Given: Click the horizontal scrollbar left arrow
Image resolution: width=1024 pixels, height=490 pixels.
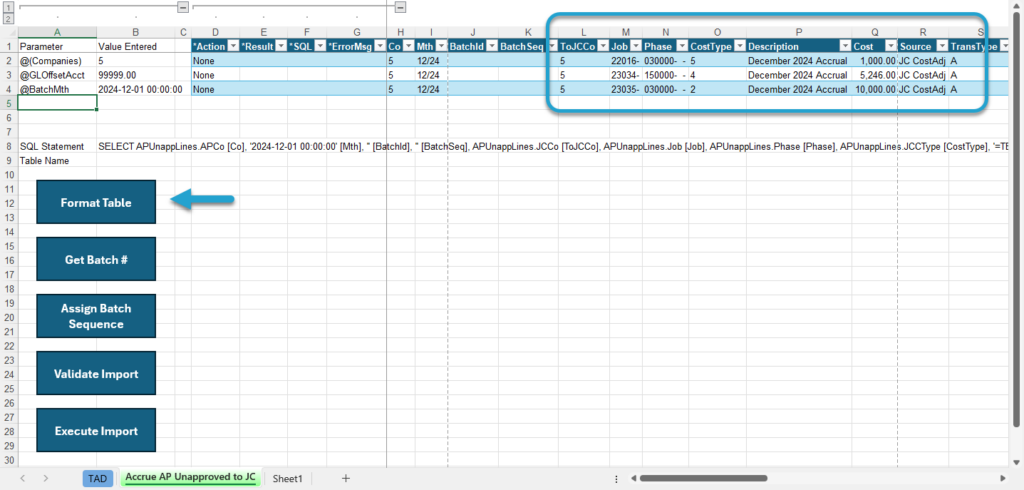Looking at the screenshot, I should click(633, 478).
